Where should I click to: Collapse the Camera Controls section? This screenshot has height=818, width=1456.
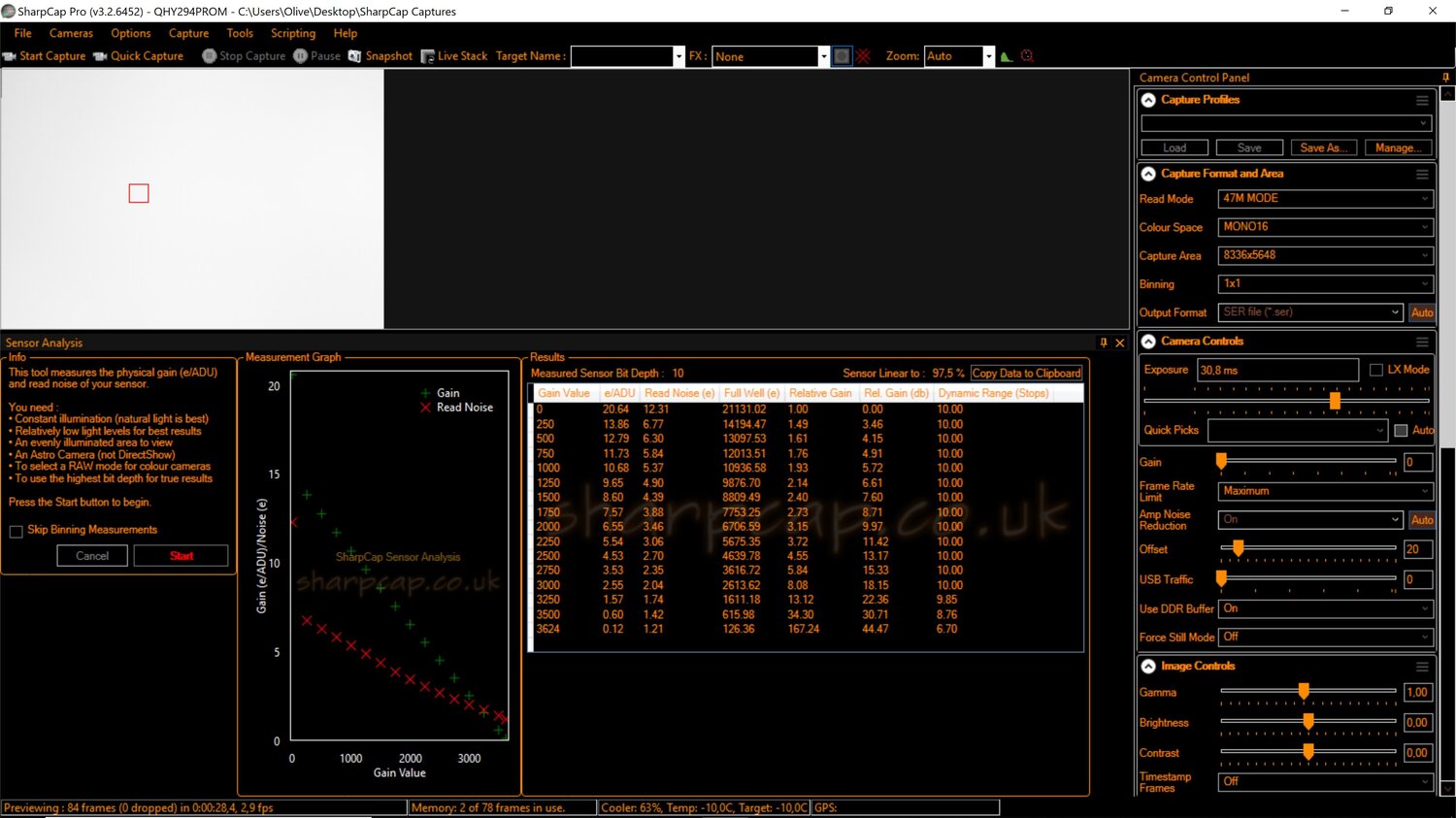point(1148,342)
